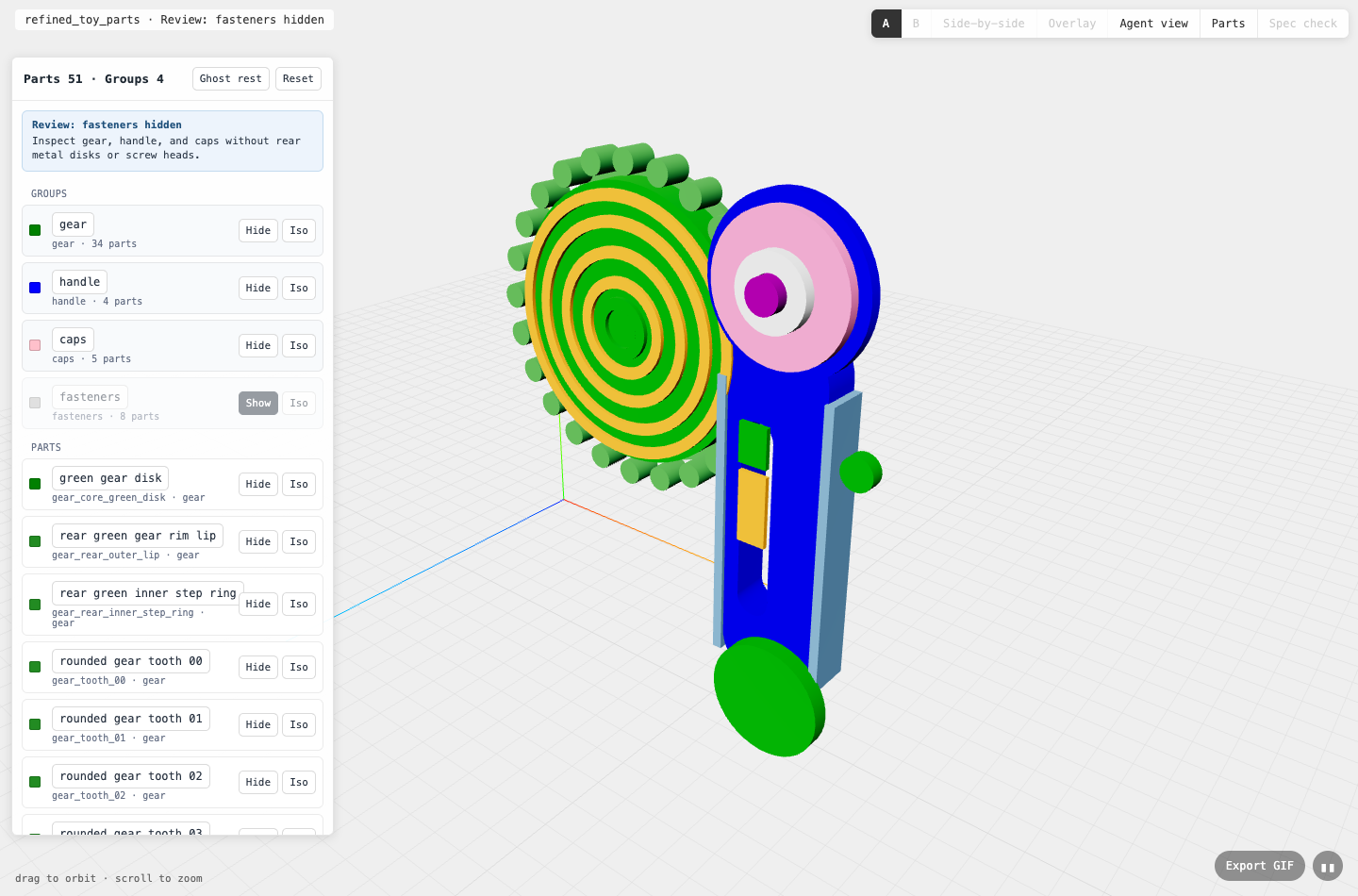
Task: Click the rounded gear tooth 00 name
Action: 131,661
